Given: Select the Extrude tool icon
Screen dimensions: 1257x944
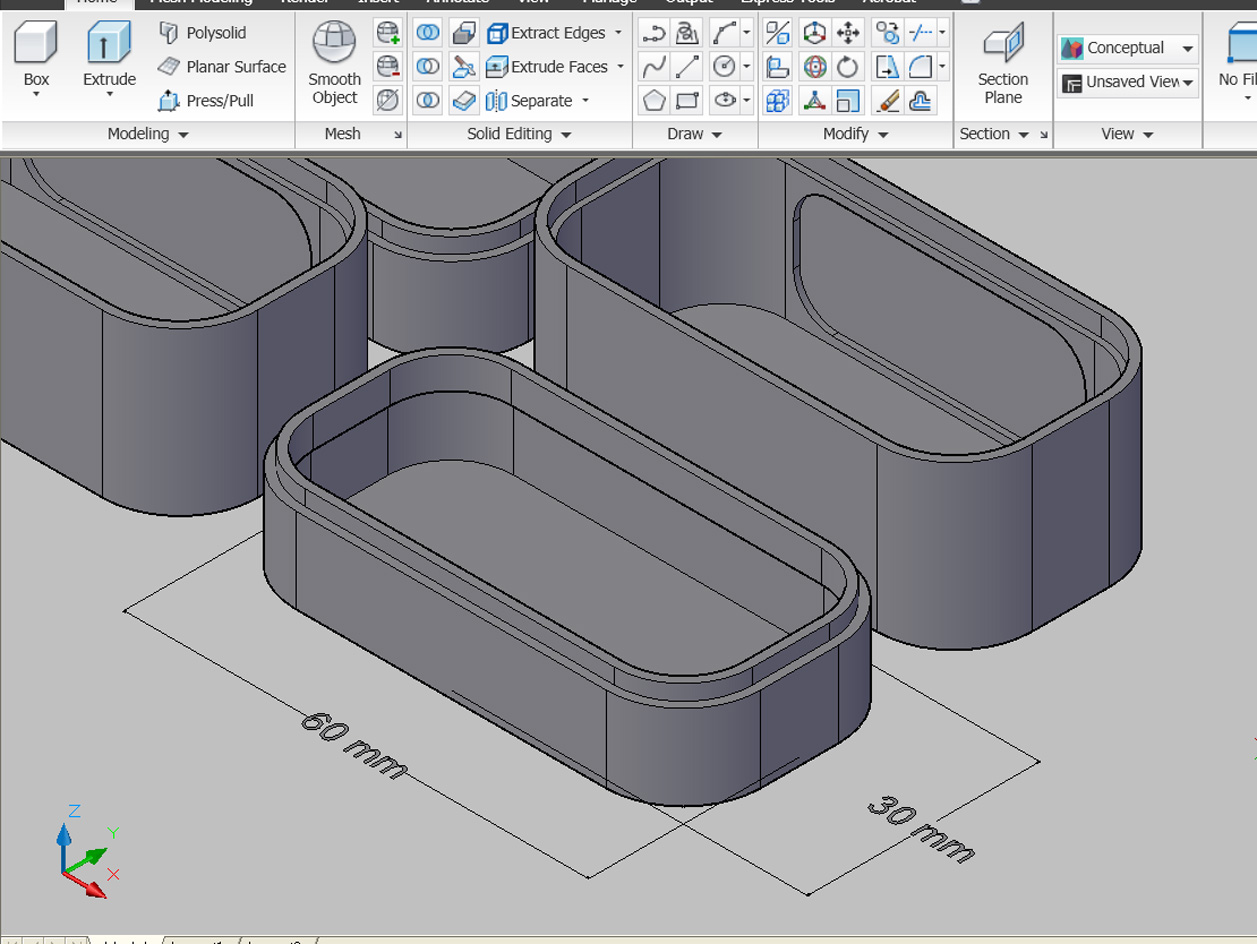Looking at the screenshot, I should 109,44.
